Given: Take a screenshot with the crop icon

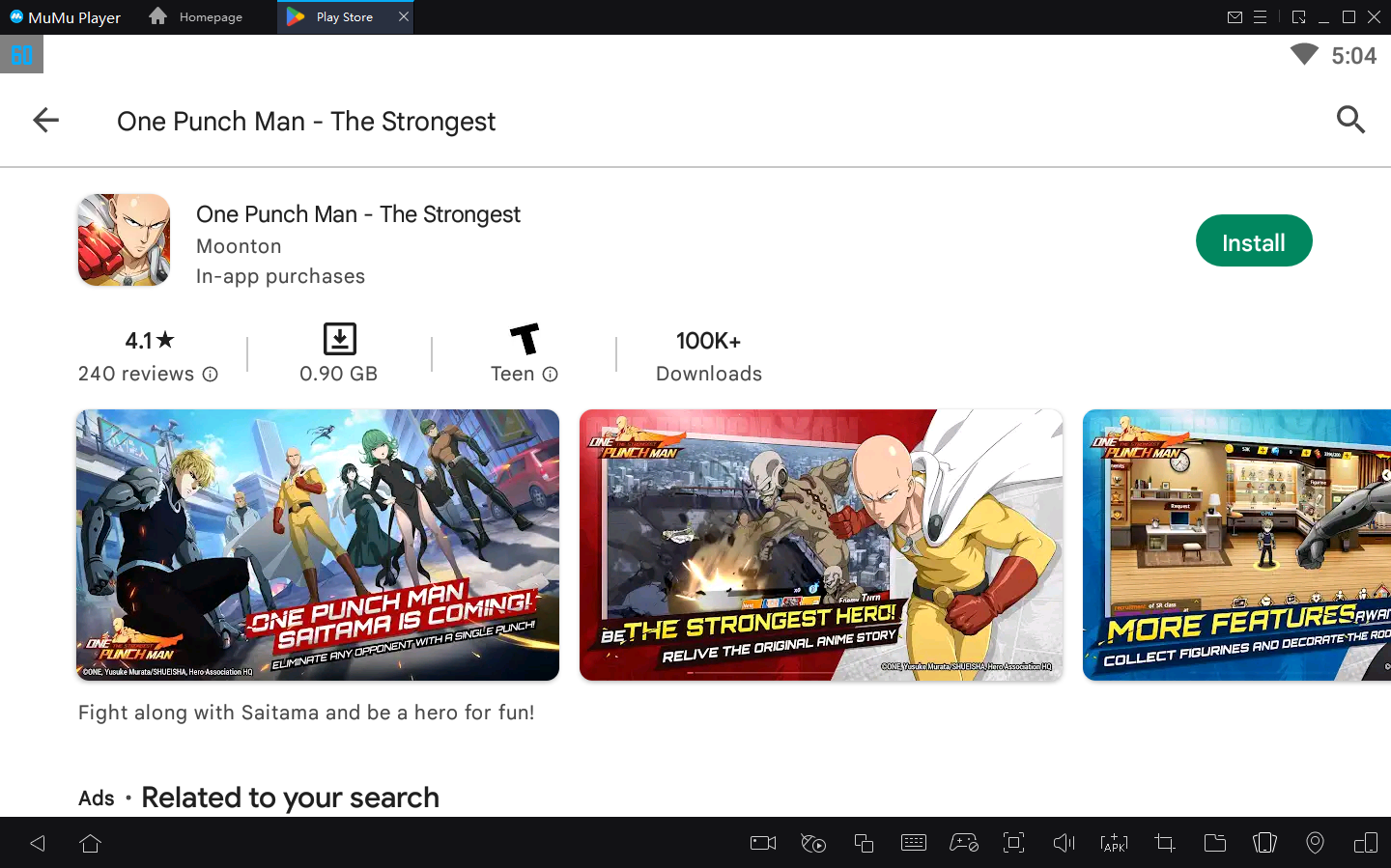Looking at the screenshot, I should point(1164,842).
